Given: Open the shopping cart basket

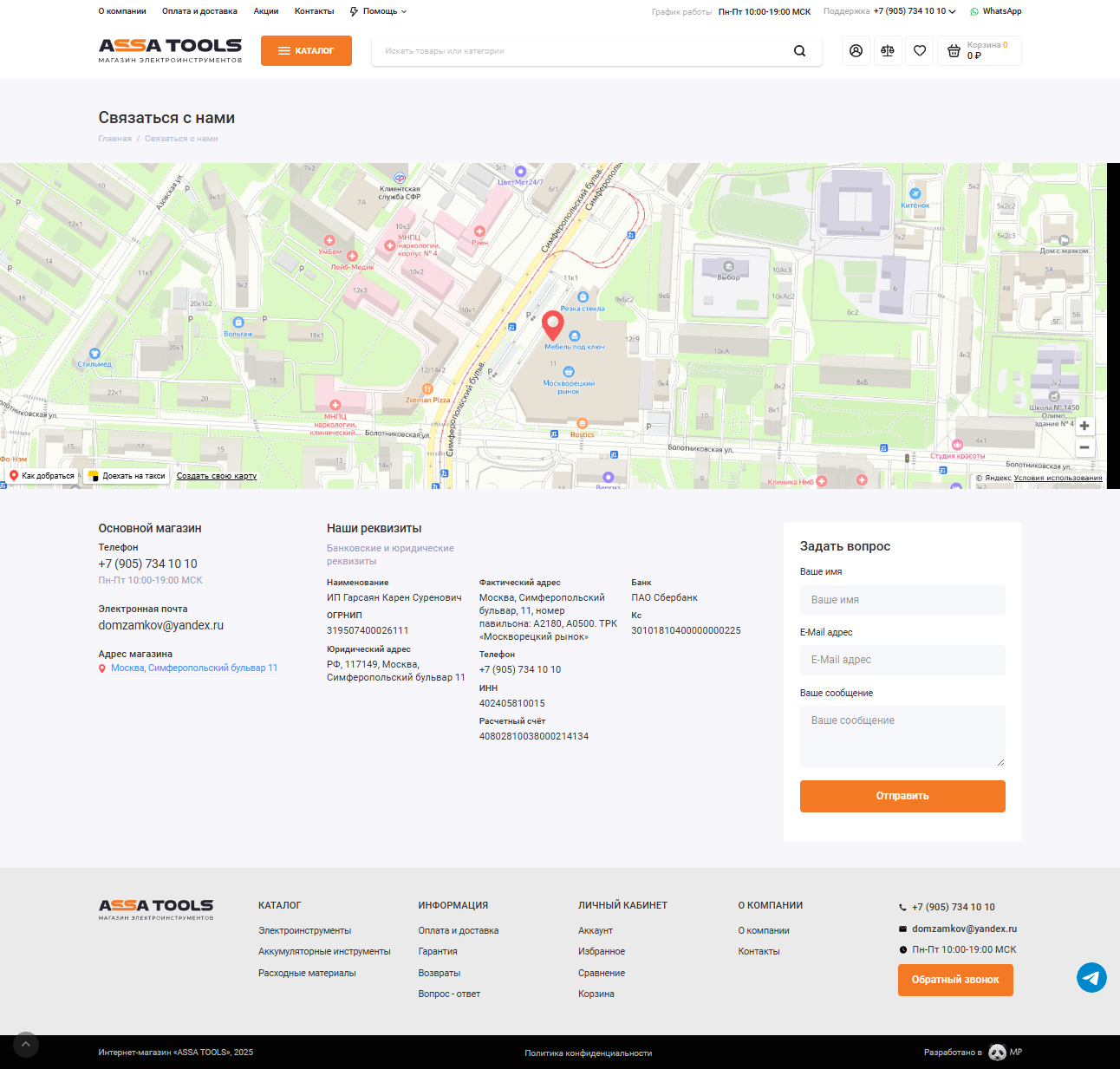Looking at the screenshot, I should [980, 51].
